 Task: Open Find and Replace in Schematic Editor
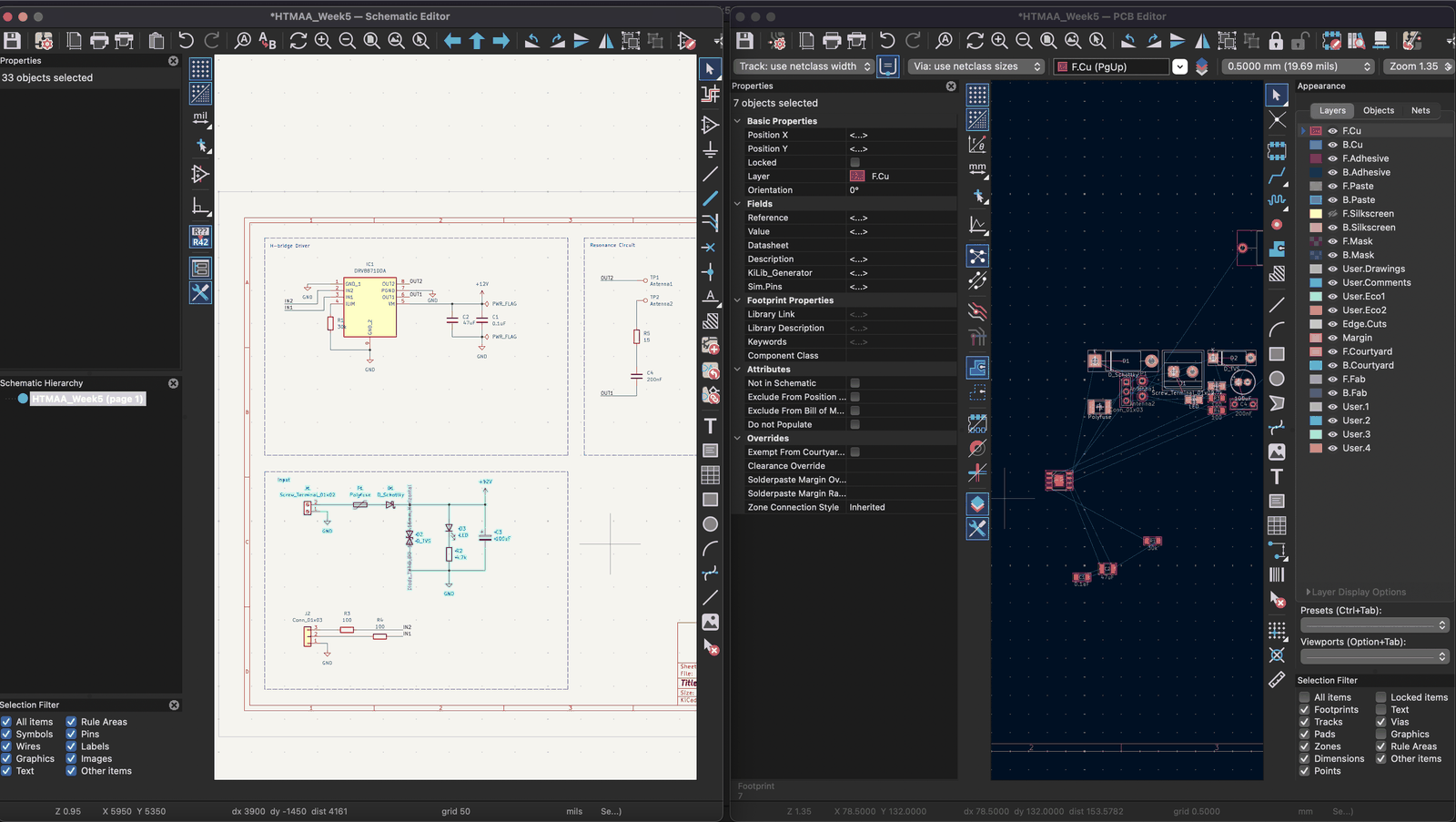[268, 41]
